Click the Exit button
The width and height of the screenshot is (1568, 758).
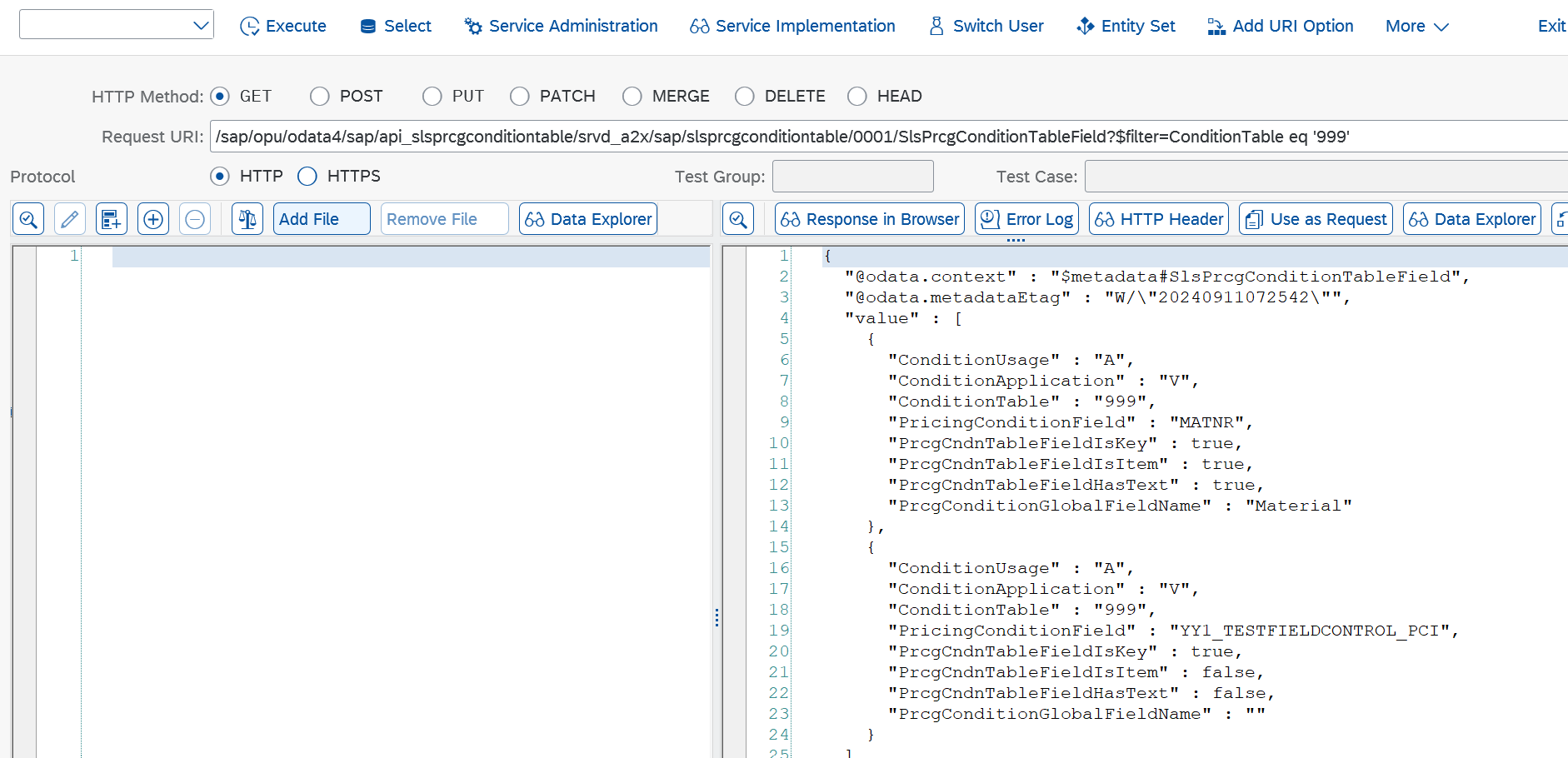point(1551,26)
